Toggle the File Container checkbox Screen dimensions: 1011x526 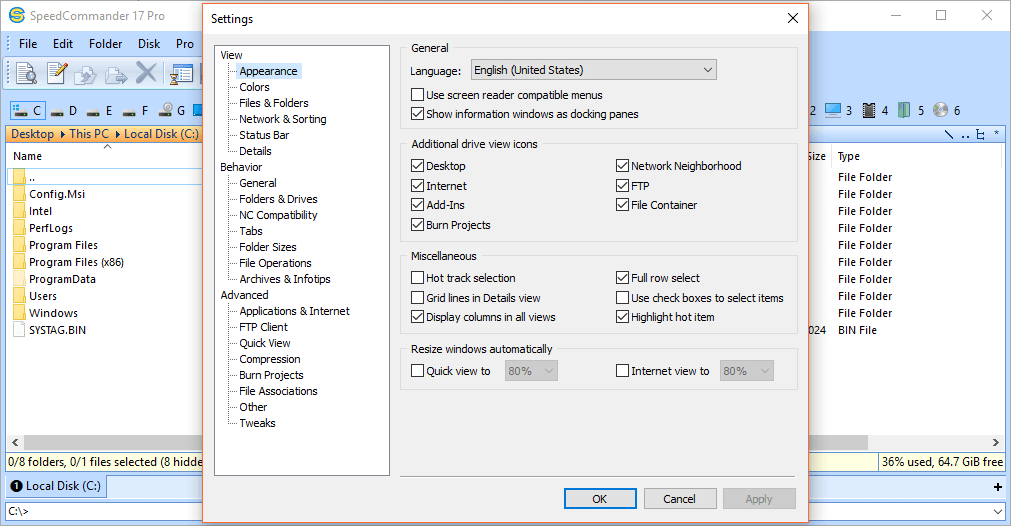(622, 205)
